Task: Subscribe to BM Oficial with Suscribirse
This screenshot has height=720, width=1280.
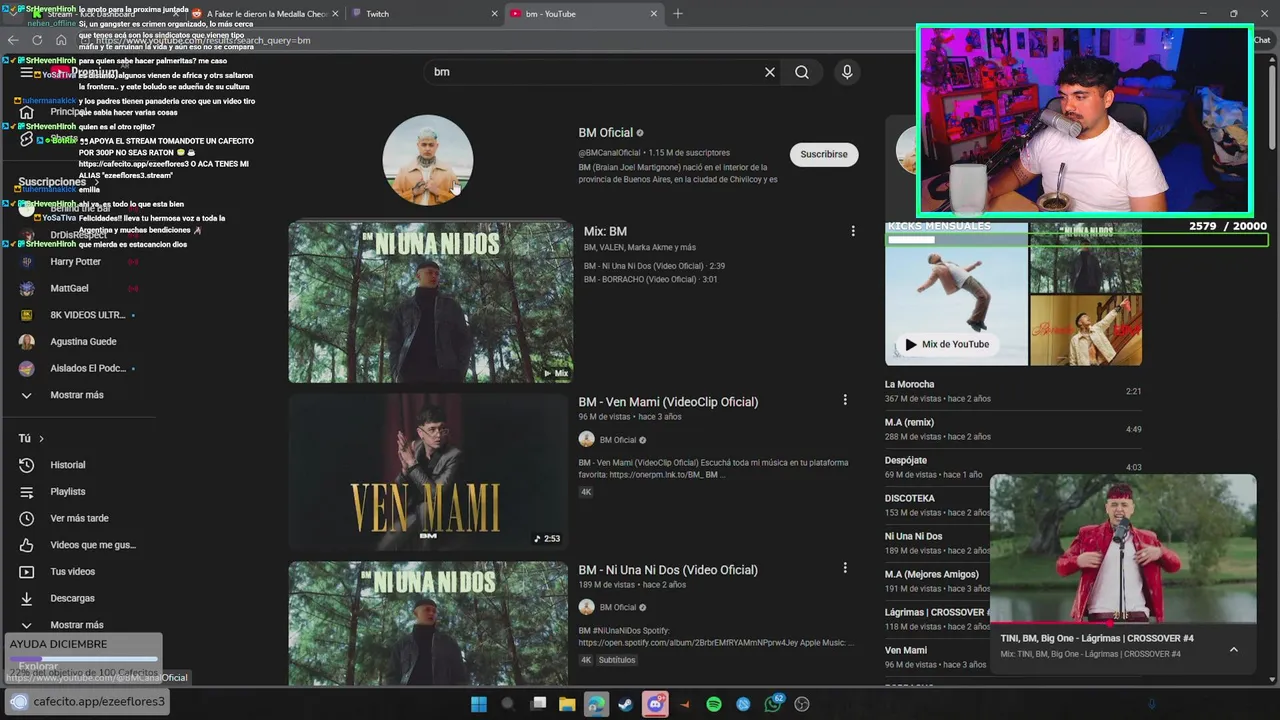Action: point(824,154)
